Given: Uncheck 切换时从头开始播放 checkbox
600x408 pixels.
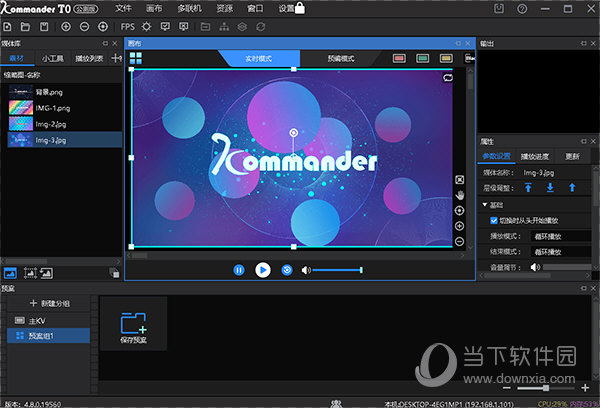Looking at the screenshot, I should [x=494, y=220].
